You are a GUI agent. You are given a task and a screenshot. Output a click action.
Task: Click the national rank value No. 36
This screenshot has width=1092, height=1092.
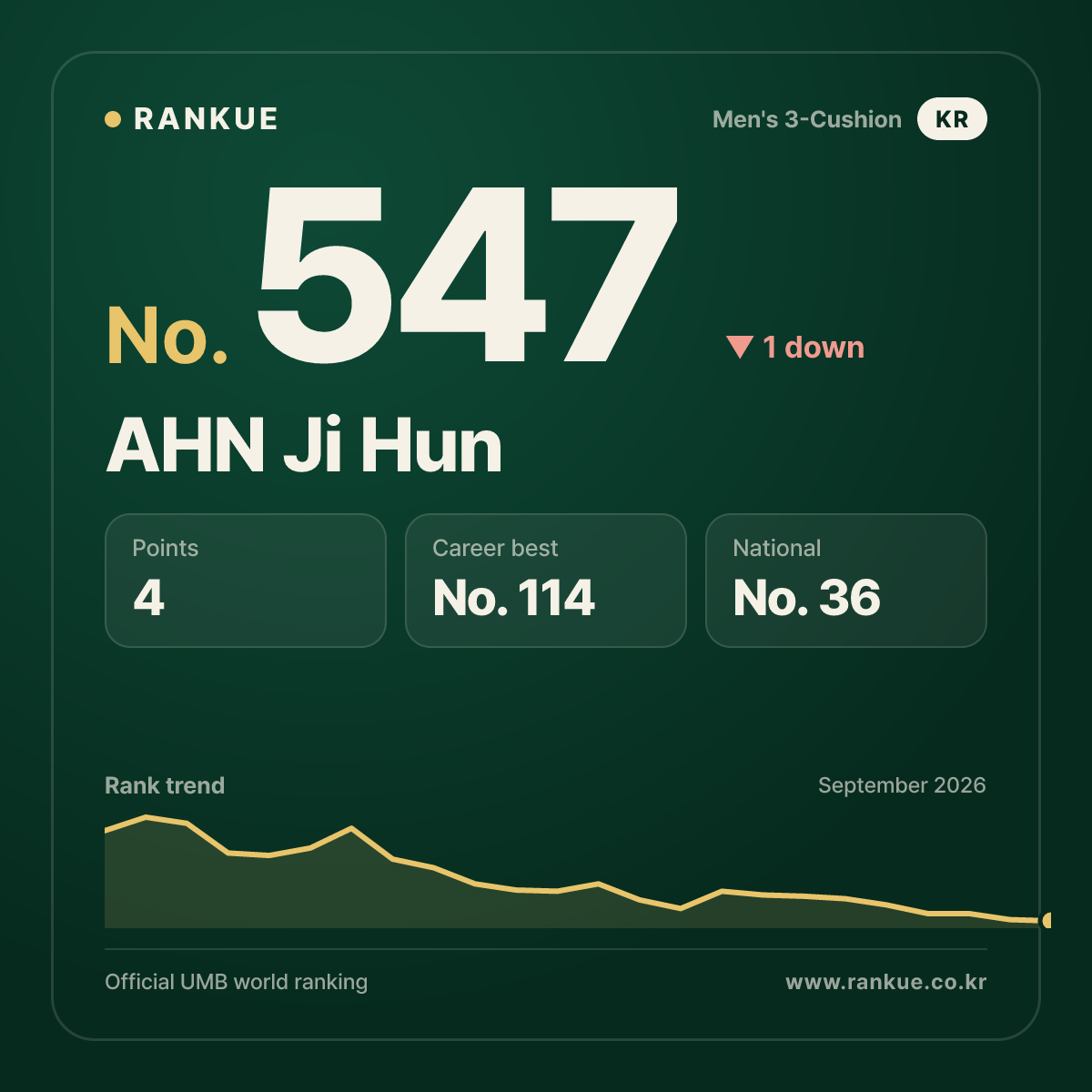click(807, 598)
